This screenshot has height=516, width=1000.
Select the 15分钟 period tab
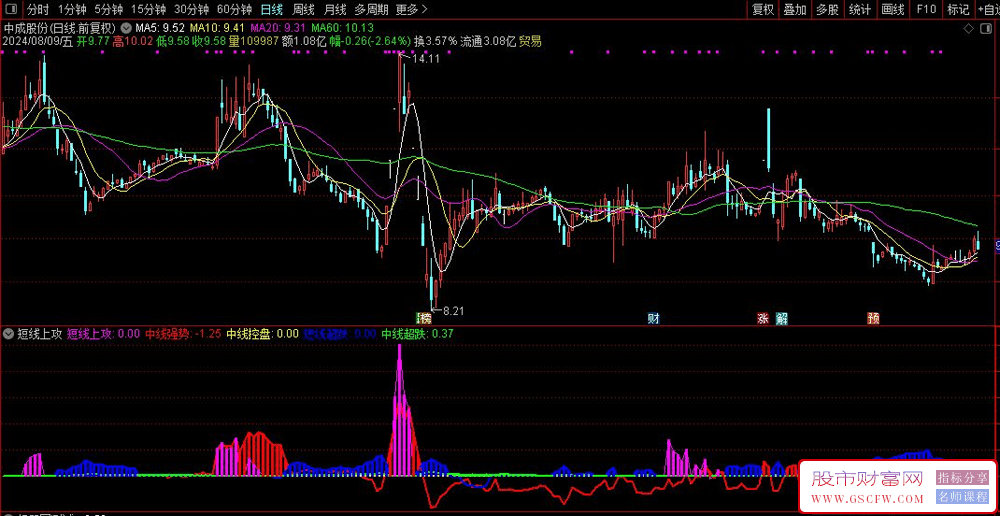pyautogui.click(x=149, y=9)
